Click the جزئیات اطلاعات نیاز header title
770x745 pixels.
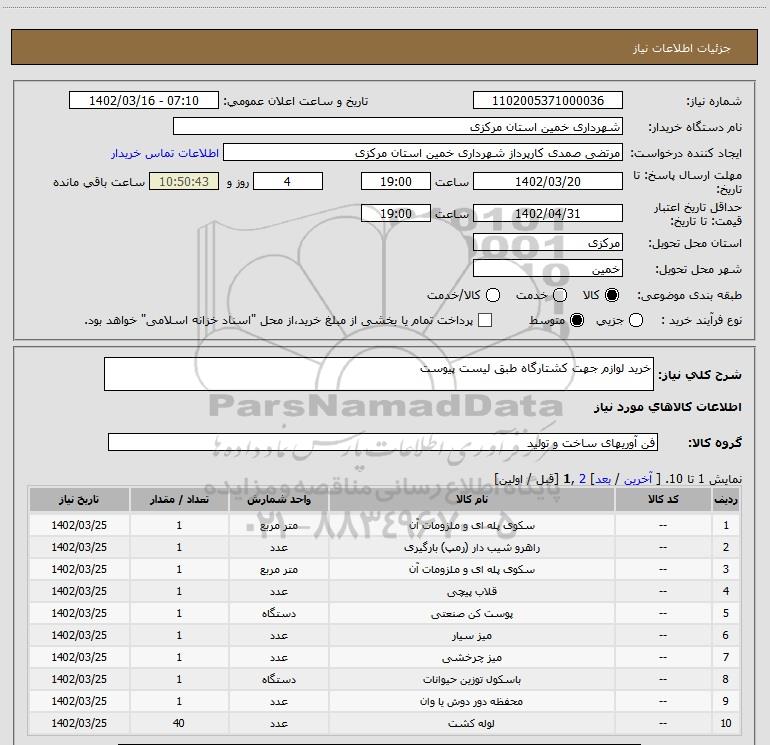pos(682,48)
